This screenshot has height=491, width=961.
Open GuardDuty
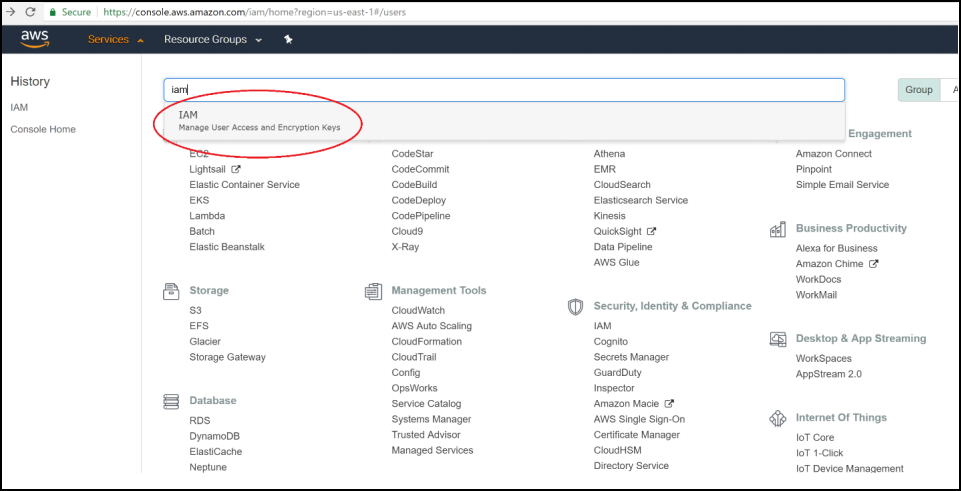tap(618, 373)
